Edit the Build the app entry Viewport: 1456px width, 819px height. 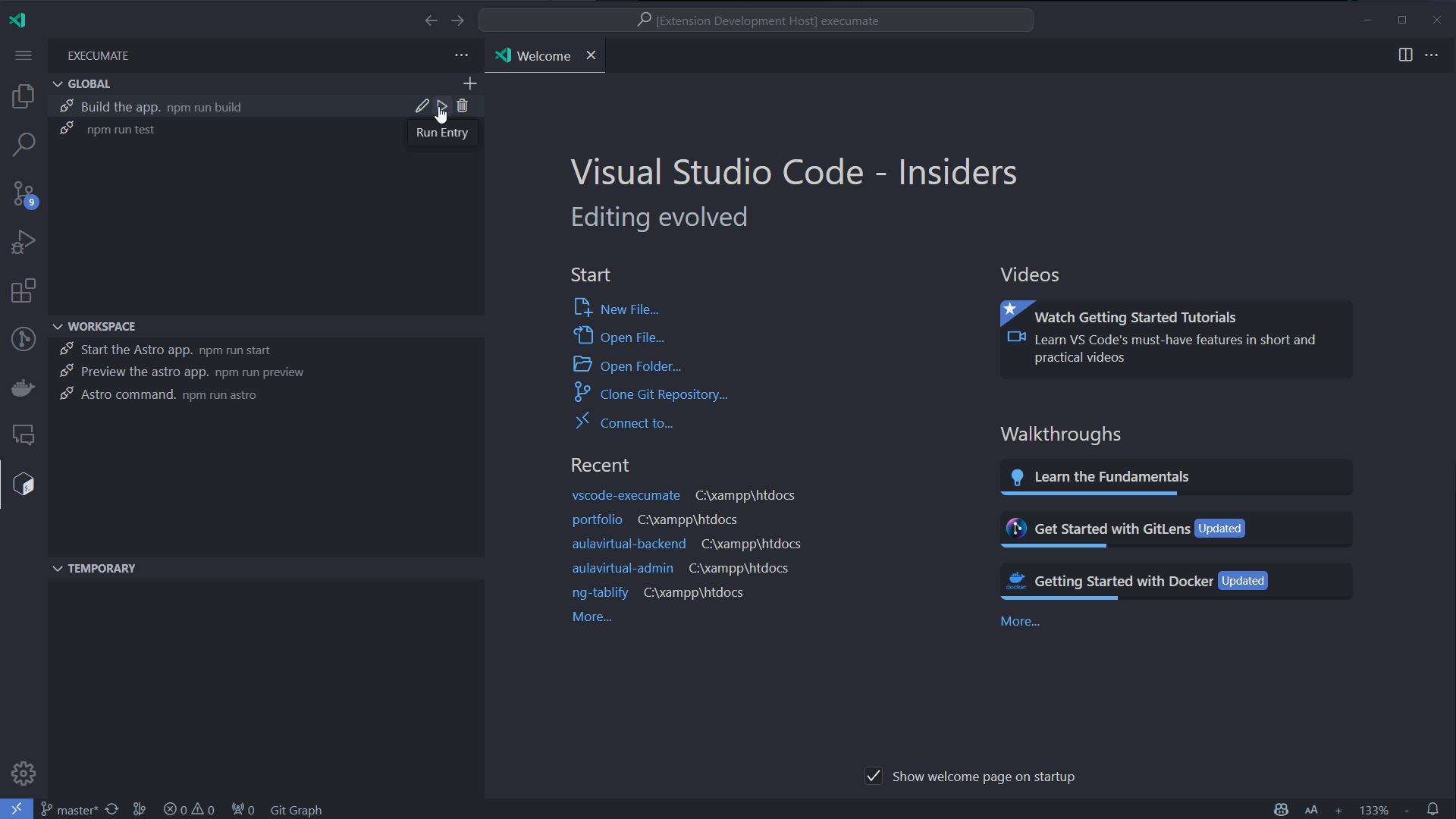click(x=422, y=106)
